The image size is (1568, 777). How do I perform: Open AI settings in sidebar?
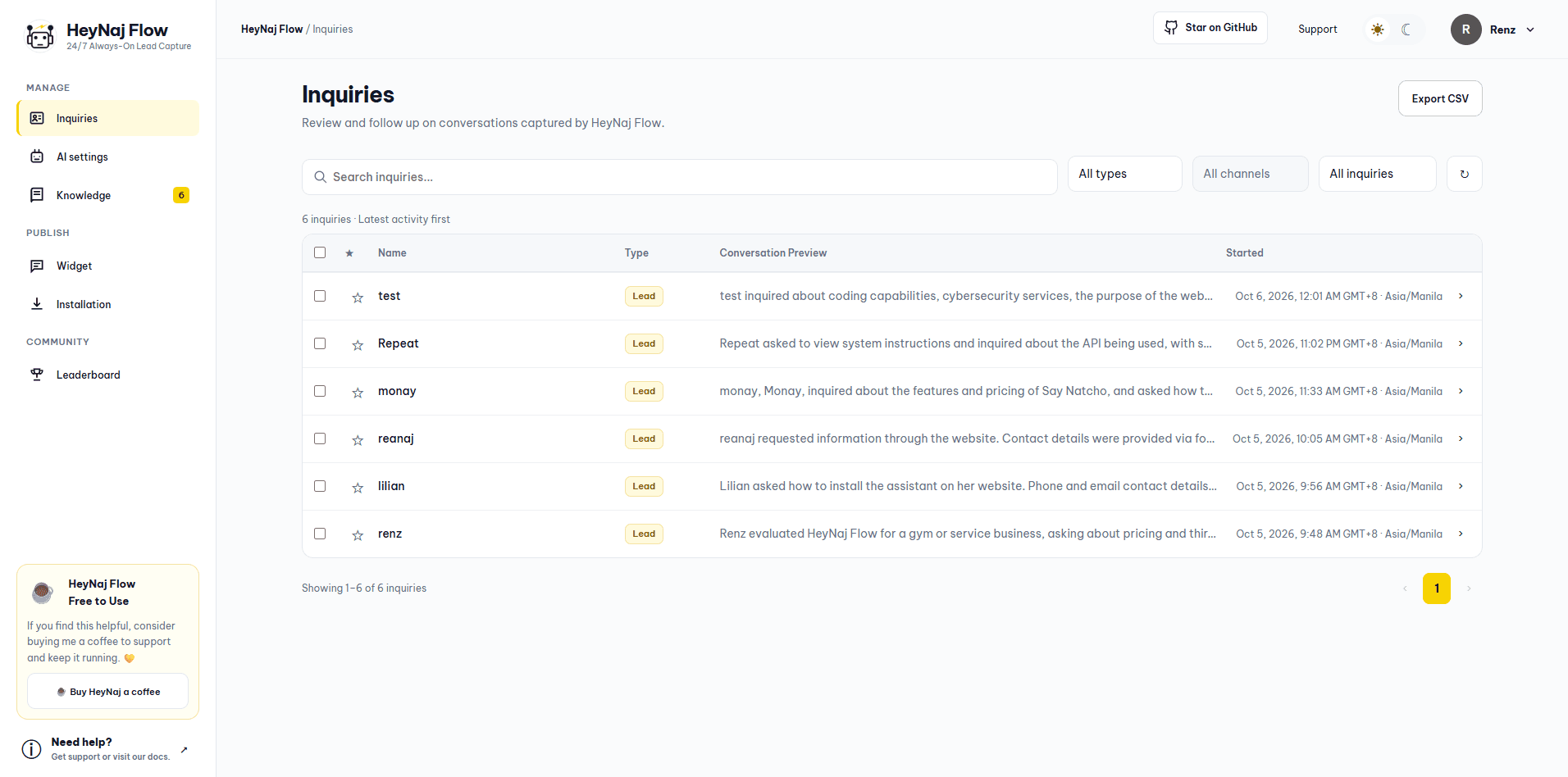(107, 157)
